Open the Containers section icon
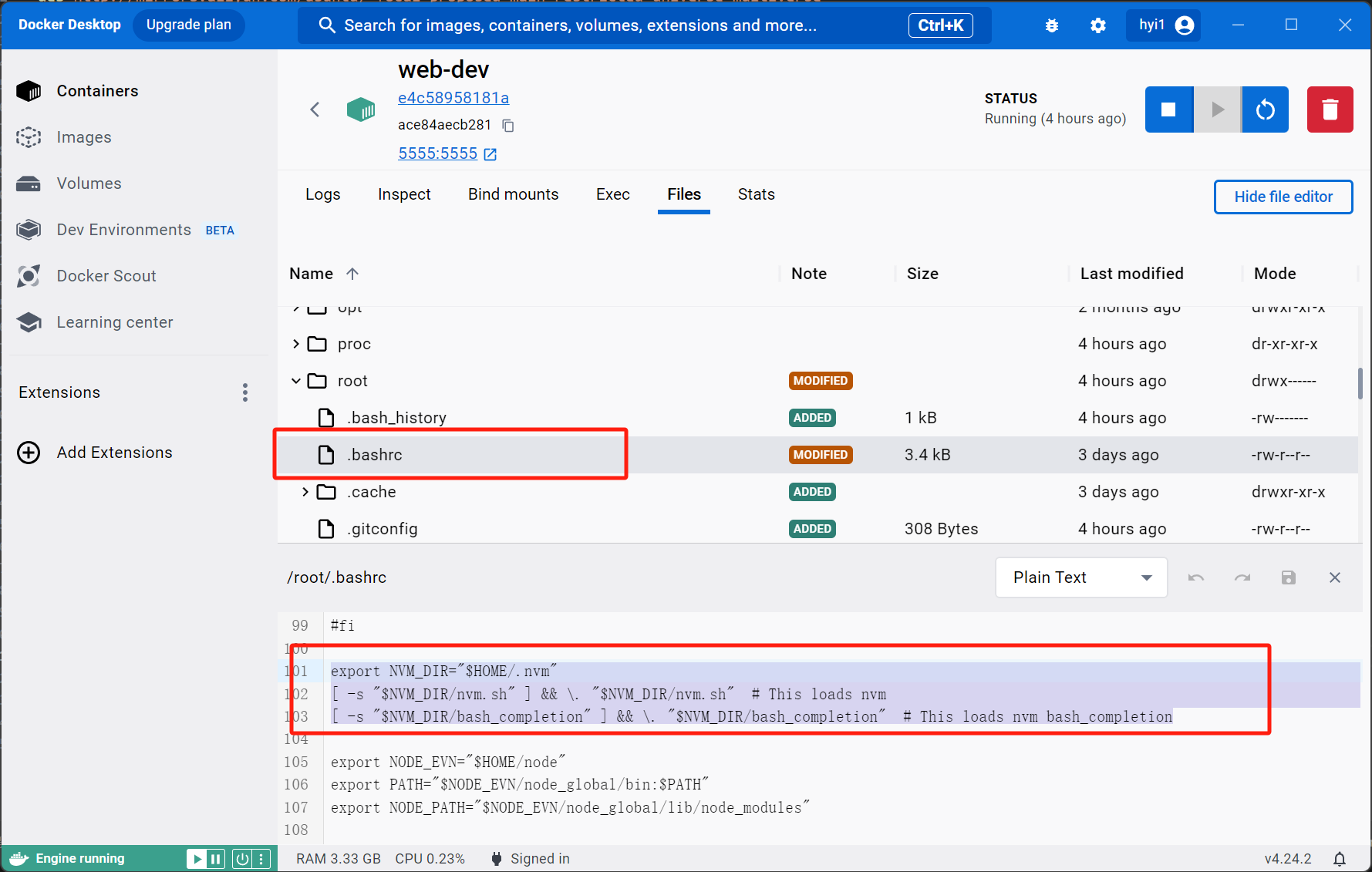Image resolution: width=1372 pixels, height=872 pixels. pos(29,91)
